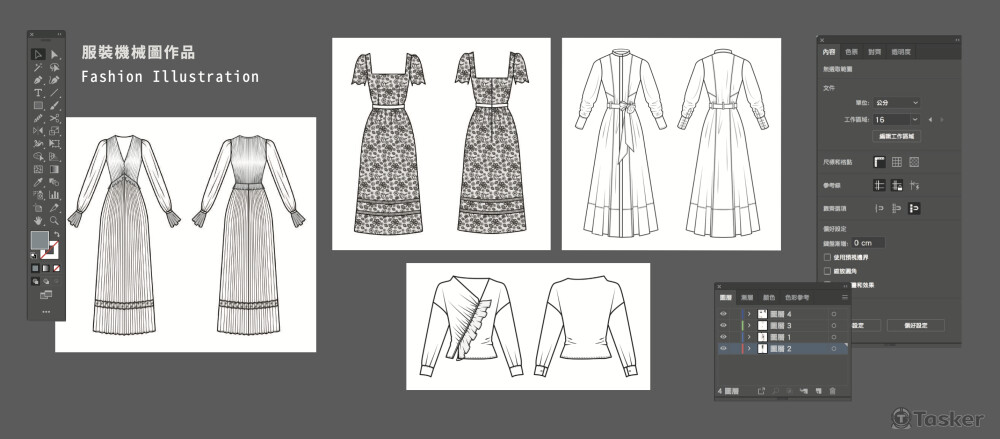Select the Selection tool arrow
This screenshot has height=439, width=1000.
[37, 54]
